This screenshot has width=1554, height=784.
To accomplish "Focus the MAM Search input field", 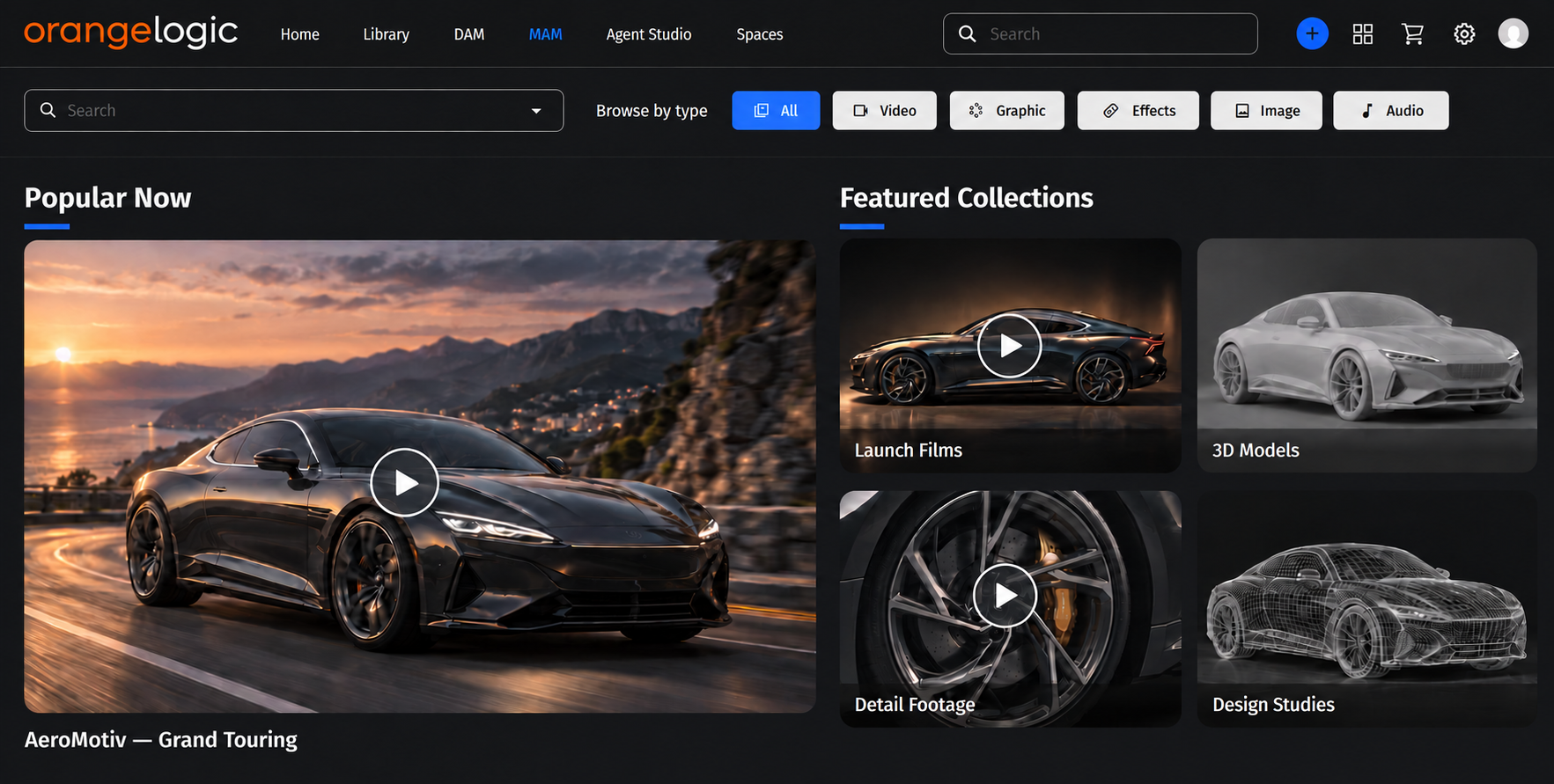I will (293, 110).
